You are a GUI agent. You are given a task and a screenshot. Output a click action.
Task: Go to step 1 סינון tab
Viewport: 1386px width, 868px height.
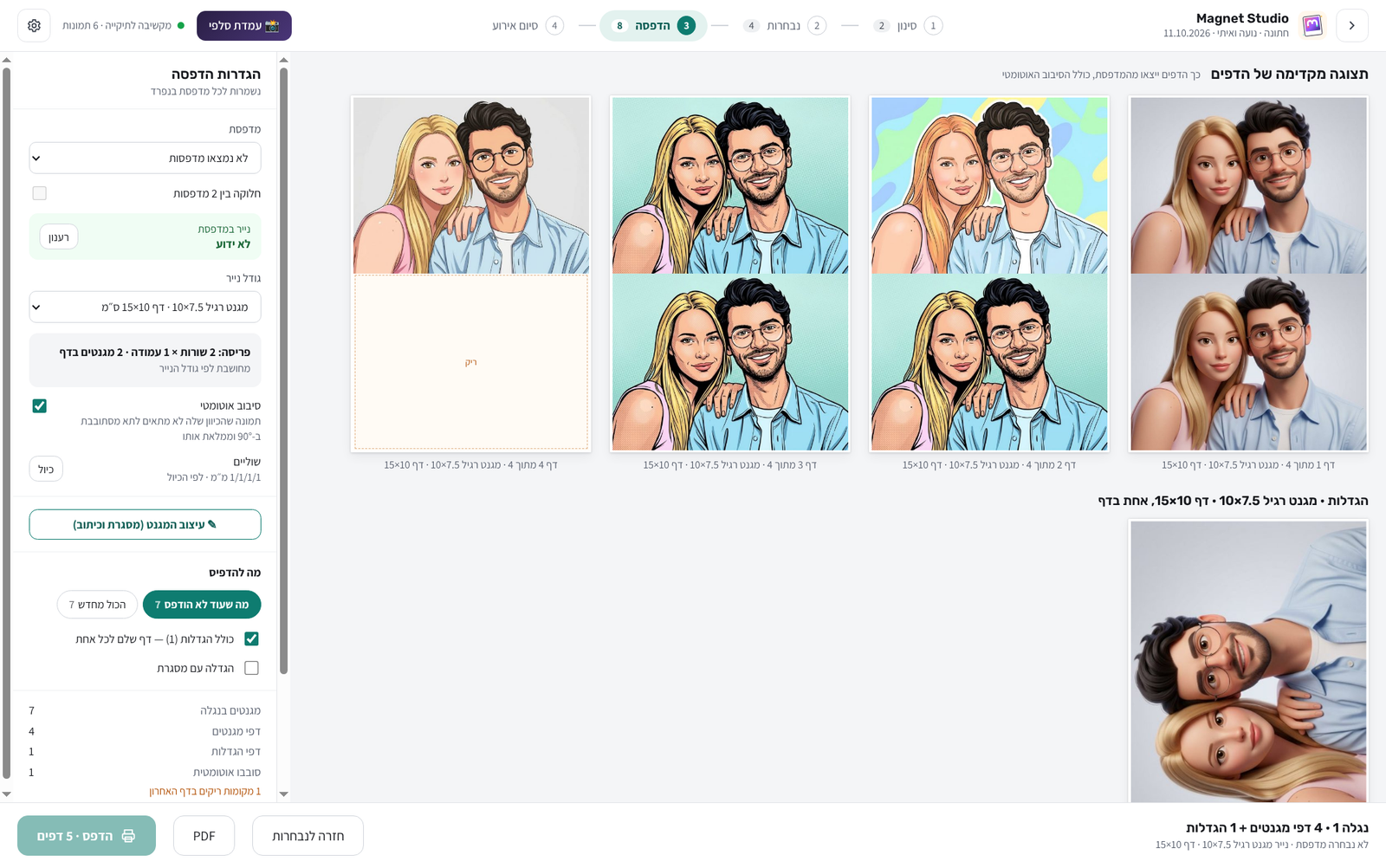point(907,26)
